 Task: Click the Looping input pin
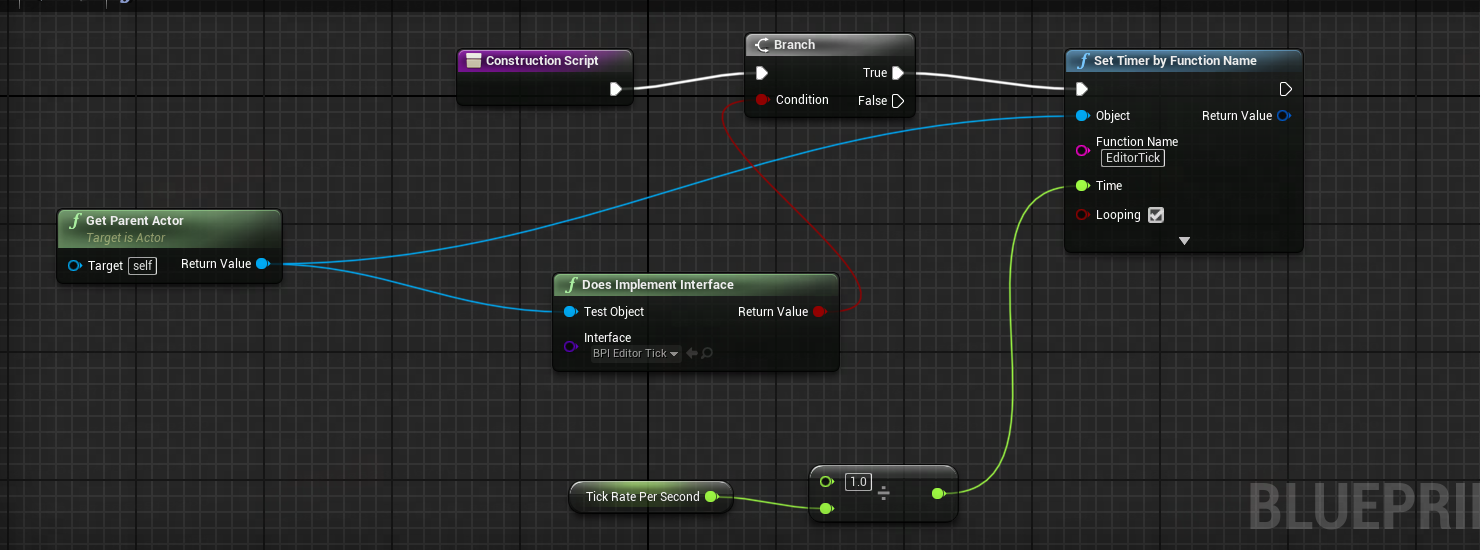(1082, 215)
